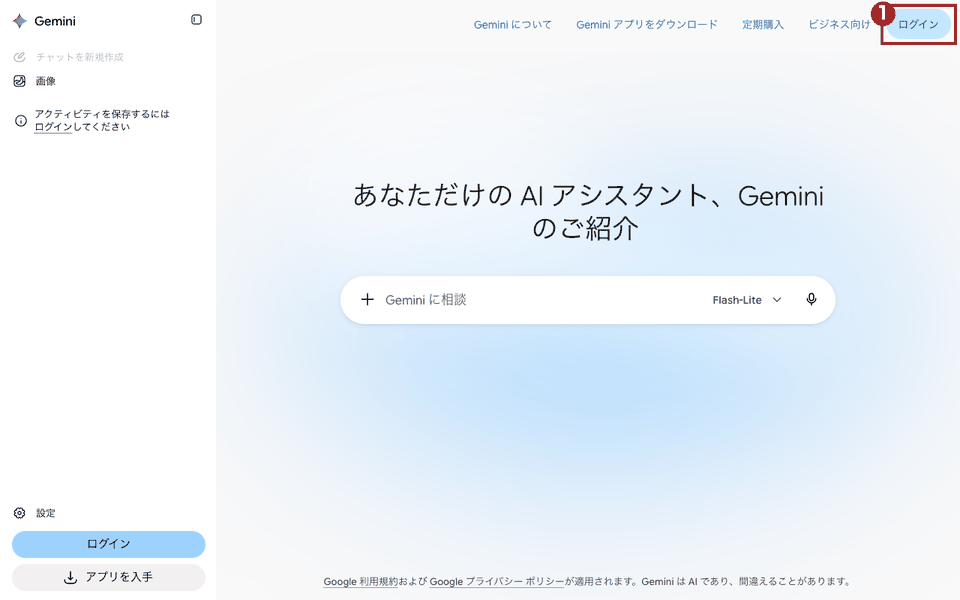Click the アプリを入手 button
The height and width of the screenshot is (600, 960).
pyautogui.click(x=108, y=577)
